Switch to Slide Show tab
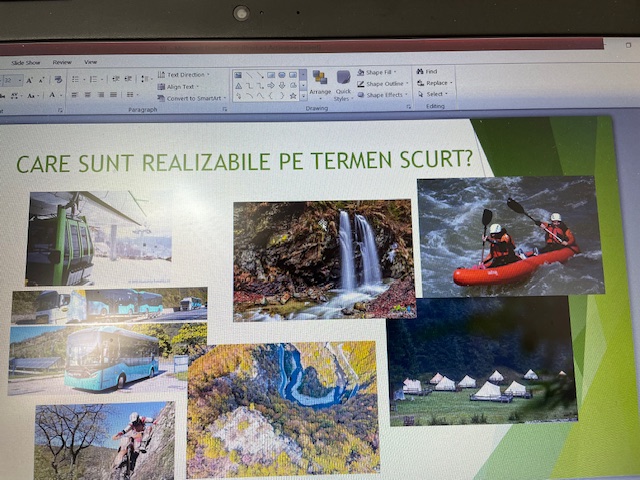The height and width of the screenshot is (480, 640). 26,63
